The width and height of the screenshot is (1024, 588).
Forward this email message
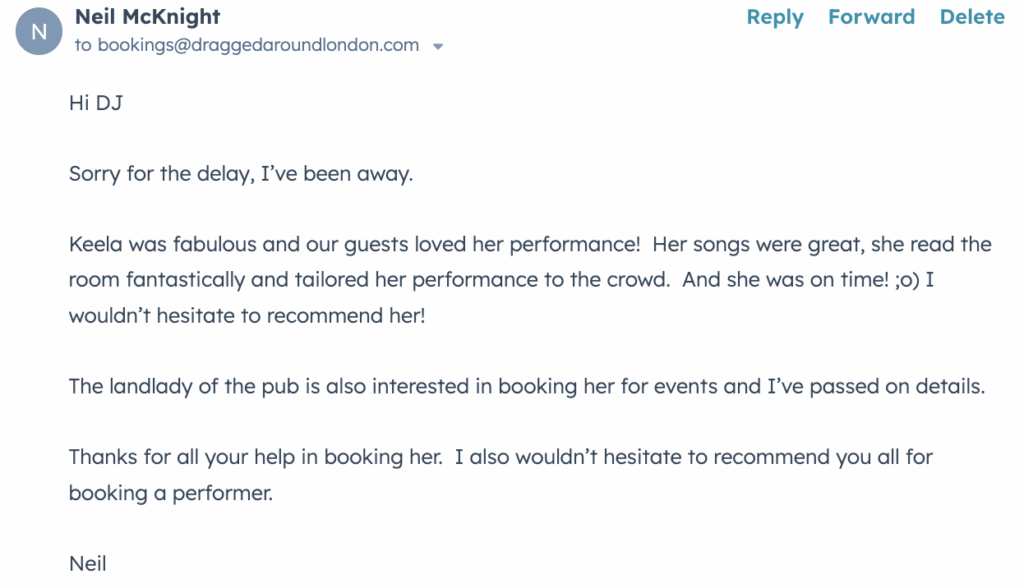[x=871, y=17]
